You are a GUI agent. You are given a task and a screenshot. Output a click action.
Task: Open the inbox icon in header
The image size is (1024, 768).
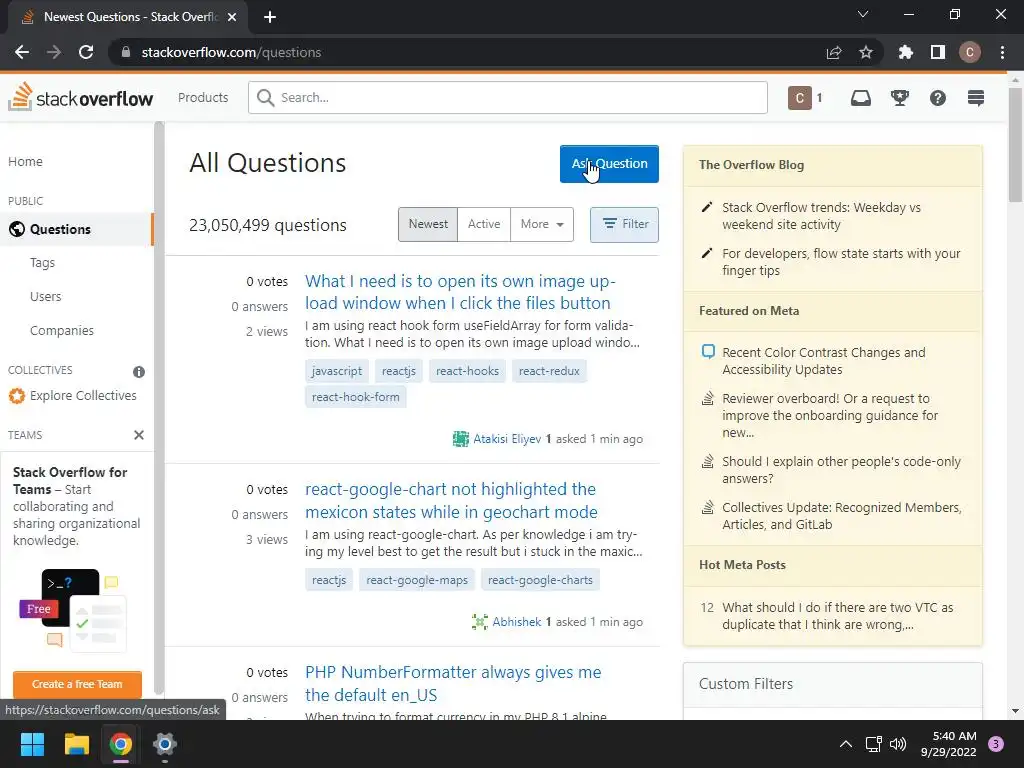860,98
